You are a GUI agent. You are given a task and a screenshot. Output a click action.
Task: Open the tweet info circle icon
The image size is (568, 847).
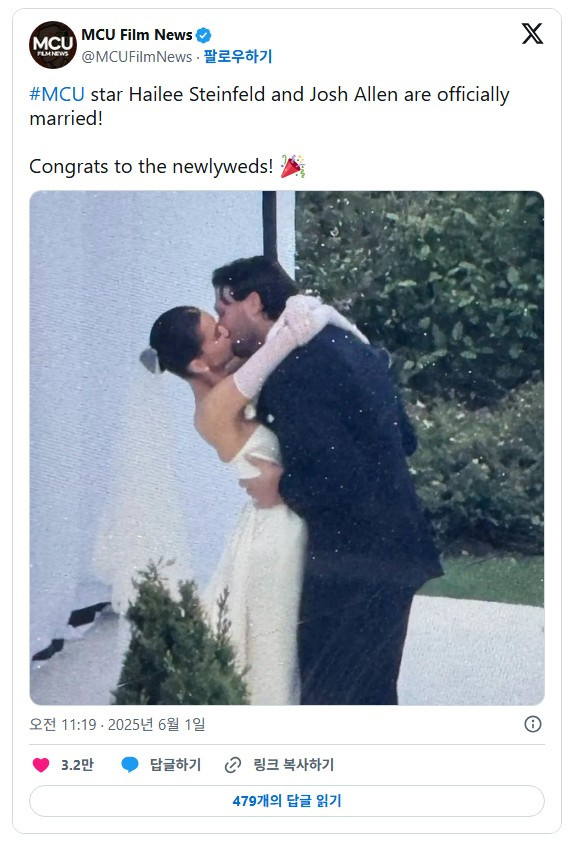click(x=532, y=724)
